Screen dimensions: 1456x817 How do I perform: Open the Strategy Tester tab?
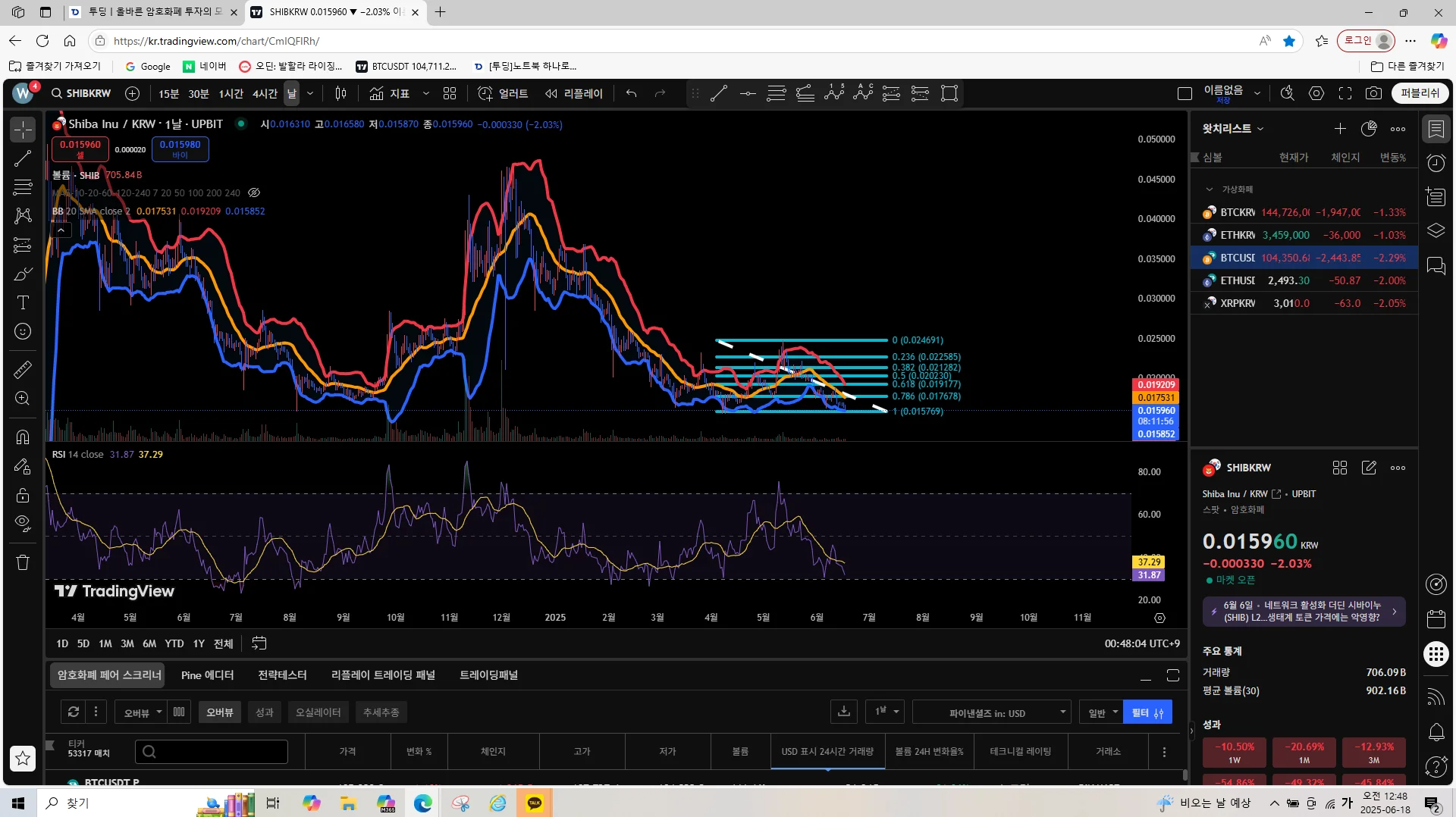[282, 675]
